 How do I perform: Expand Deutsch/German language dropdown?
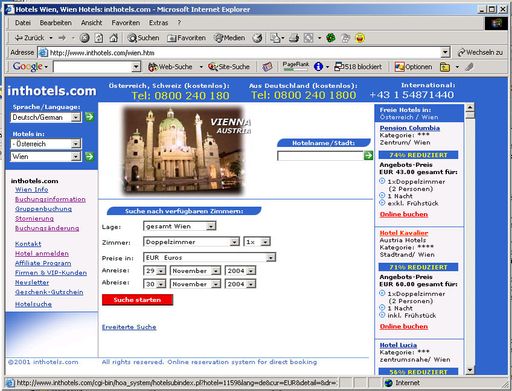(x=76, y=117)
